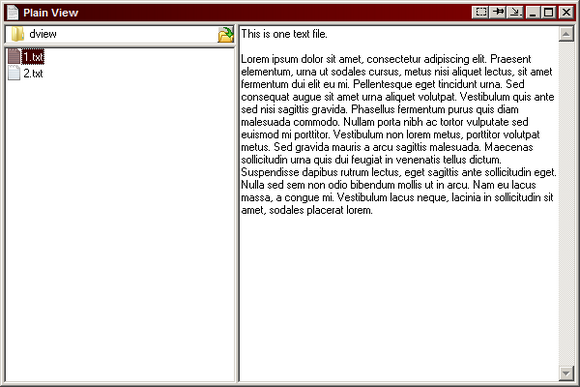Screen dimensions: 580x387
Task: Click the line "This is one text file."
Action: (284, 34)
